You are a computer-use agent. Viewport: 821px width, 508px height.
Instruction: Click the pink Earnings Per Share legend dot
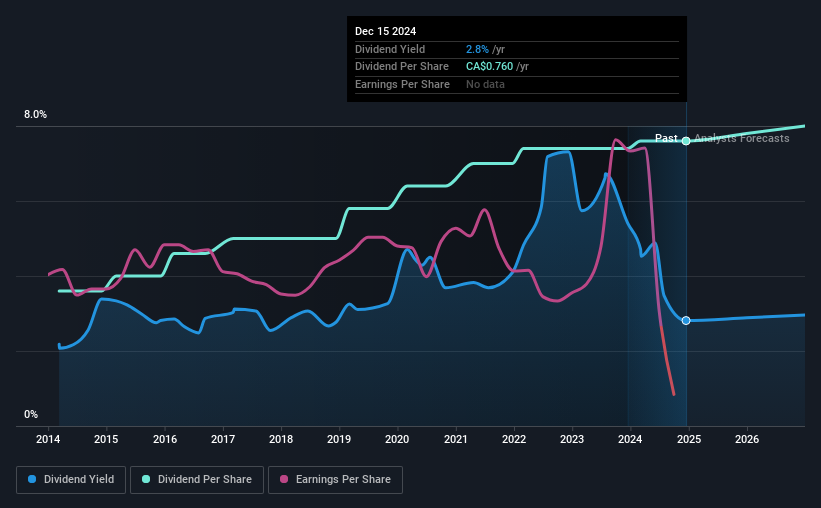[284, 479]
